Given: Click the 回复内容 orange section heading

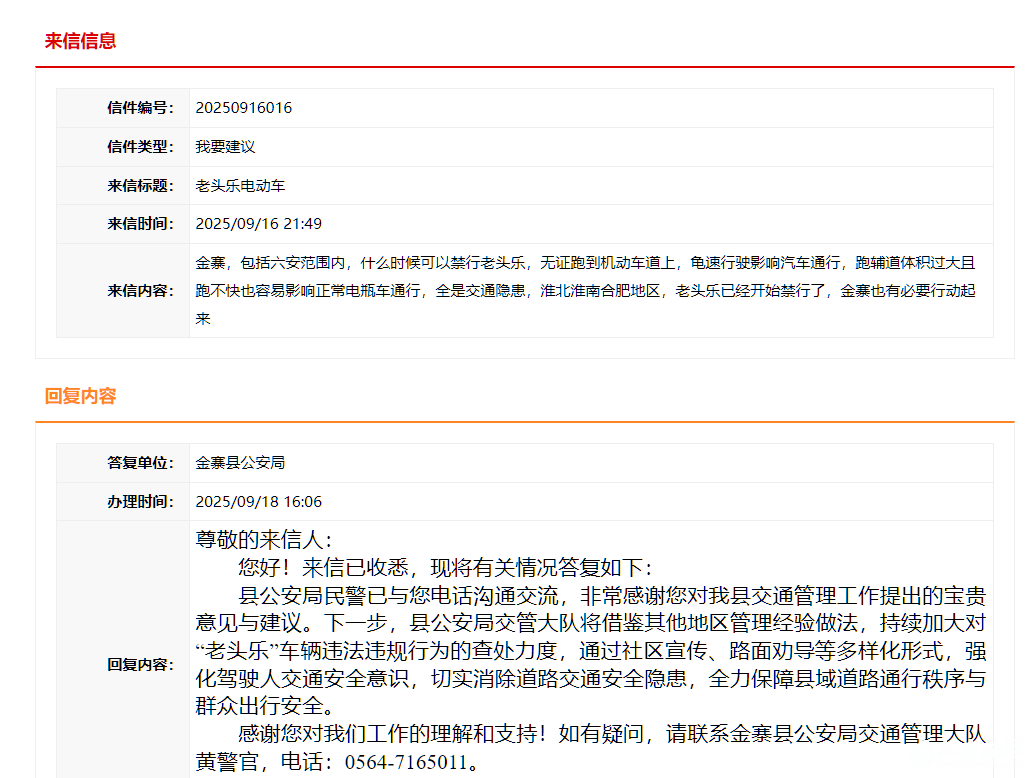Looking at the screenshot, I should pyautogui.click(x=80, y=396).
